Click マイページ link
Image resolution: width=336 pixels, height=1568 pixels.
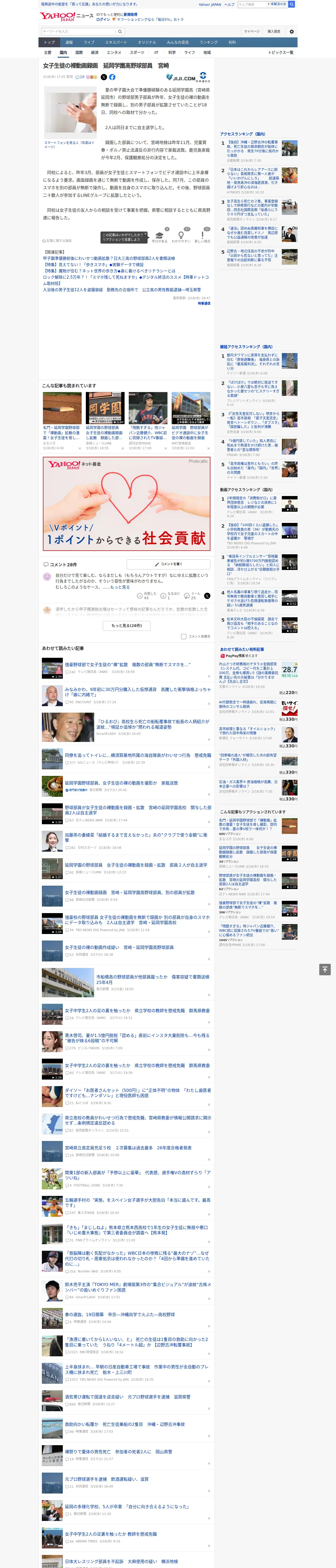251,31
